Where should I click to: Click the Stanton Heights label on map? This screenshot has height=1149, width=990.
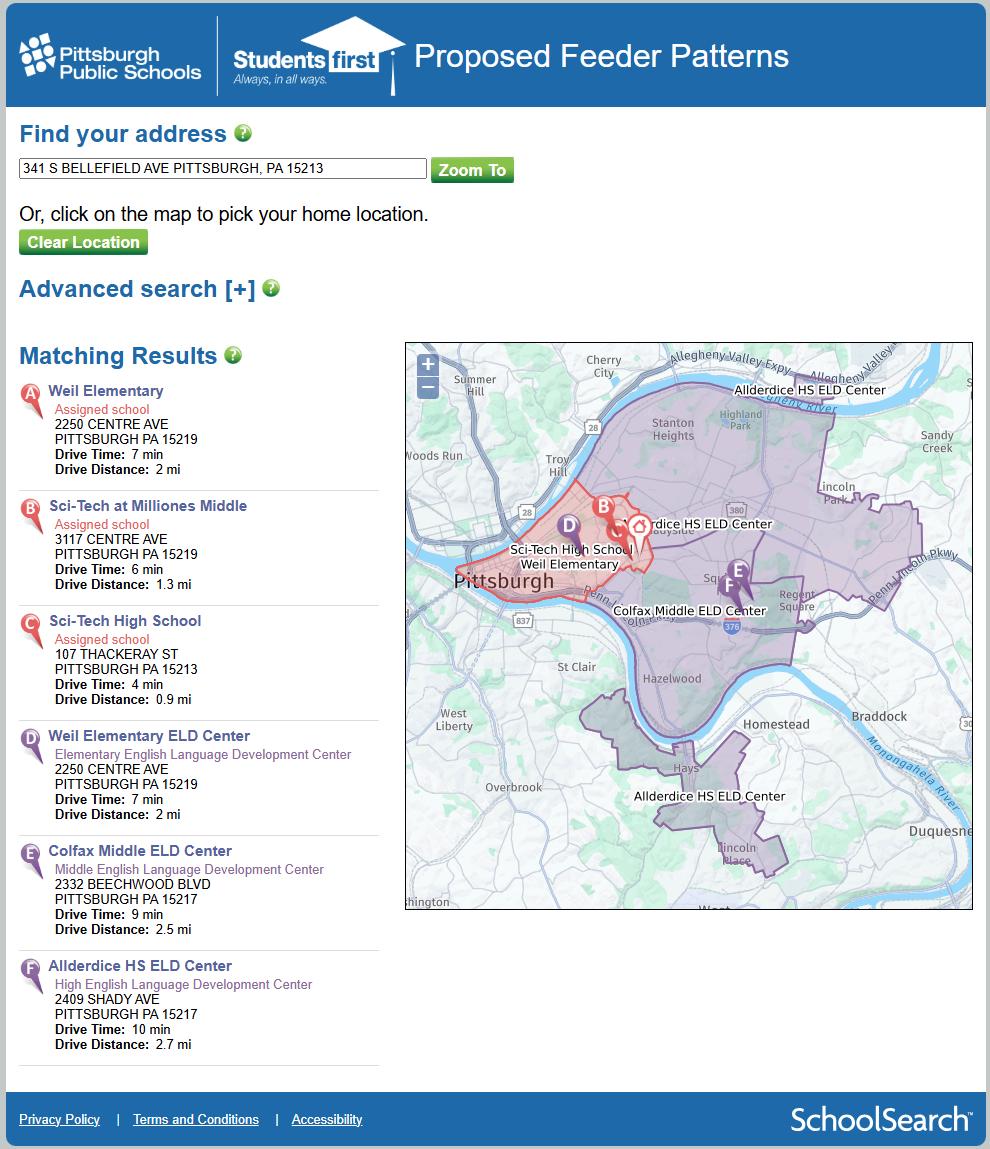click(x=673, y=429)
